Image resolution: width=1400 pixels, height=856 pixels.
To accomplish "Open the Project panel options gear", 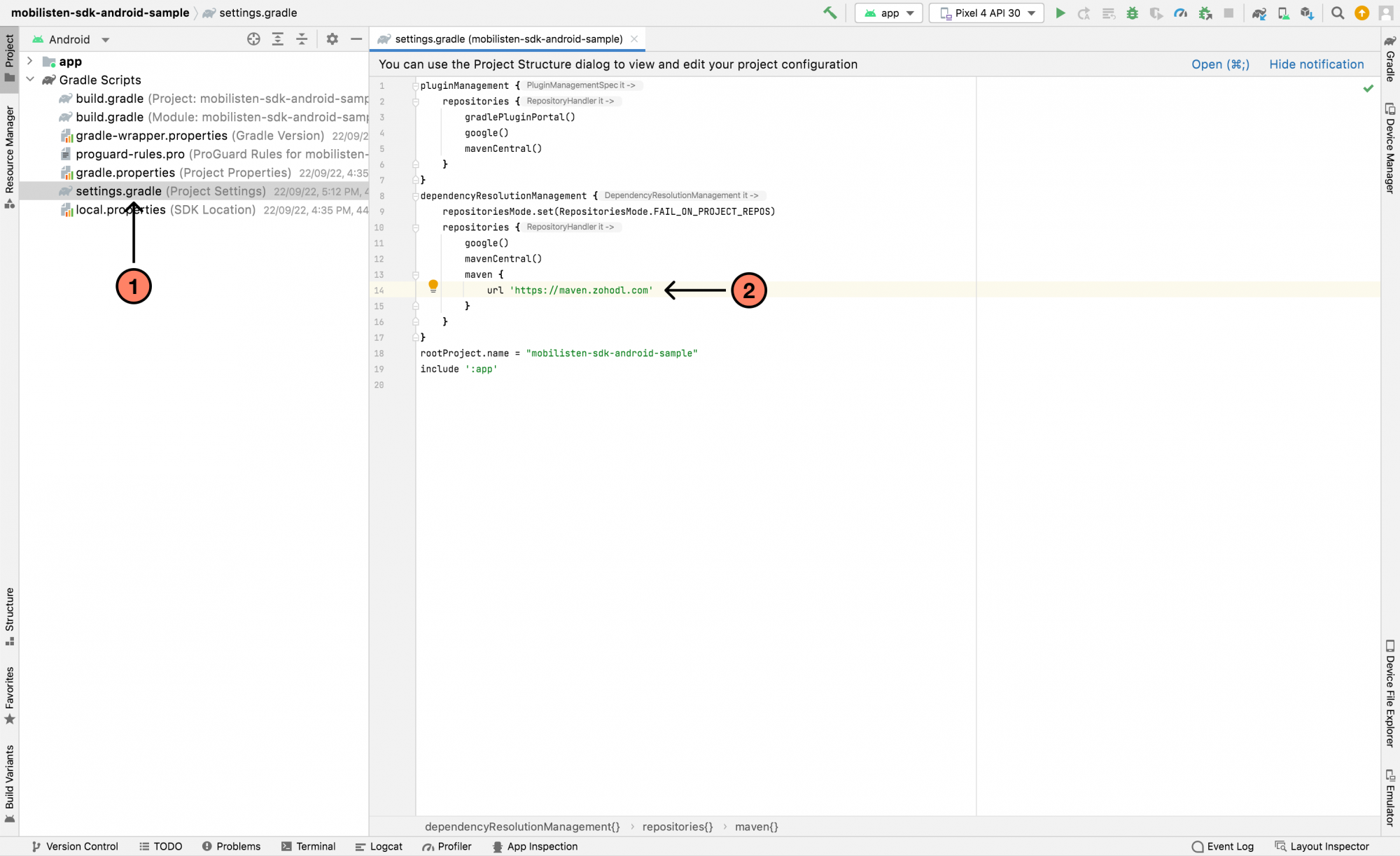I will point(332,39).
